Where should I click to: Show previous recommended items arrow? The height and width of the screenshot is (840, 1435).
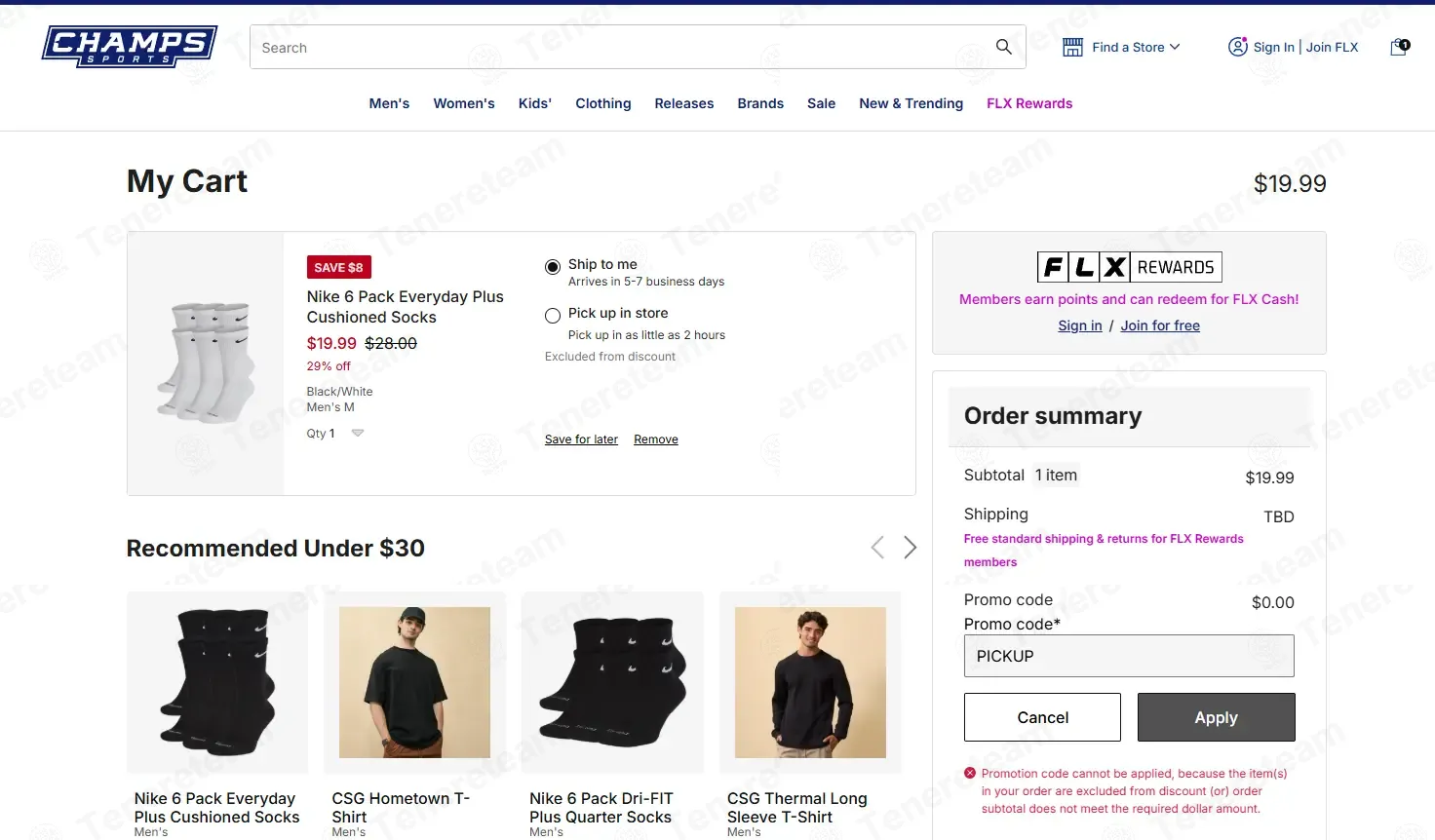877,548
